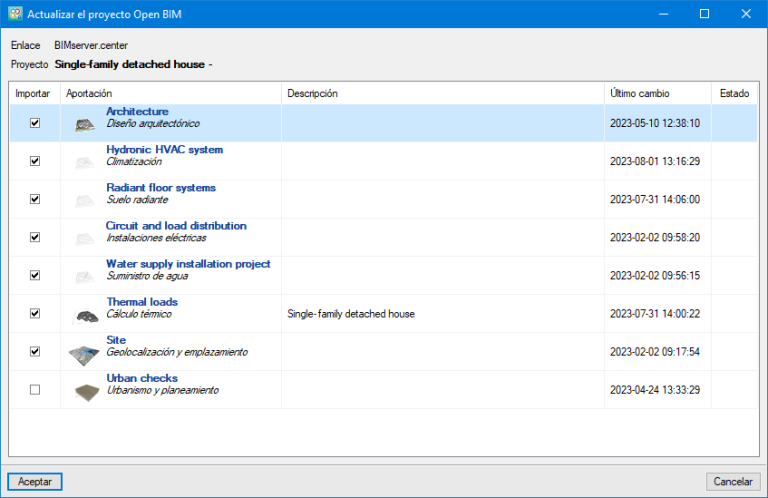Viewport: 768px width, 498px height.
Task: Click the 'Instalaciones eléctricas' subtitle
Action: tap(156, 238)
